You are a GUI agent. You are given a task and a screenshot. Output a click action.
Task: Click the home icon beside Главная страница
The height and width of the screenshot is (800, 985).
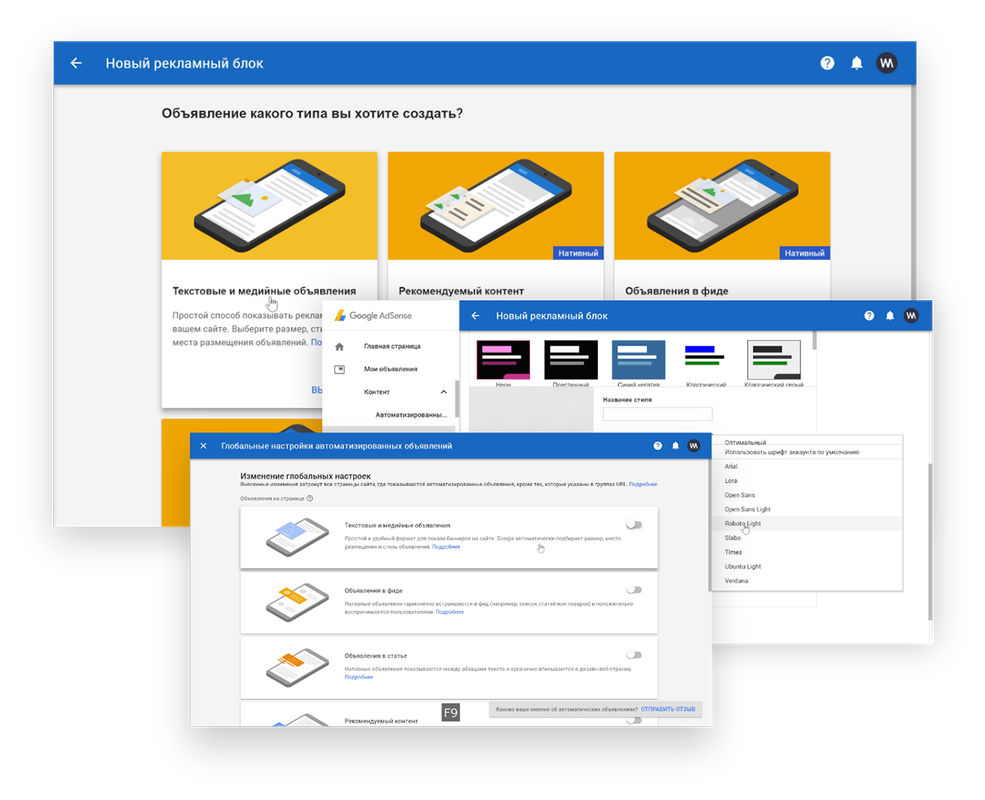click(x=339, y=346)
